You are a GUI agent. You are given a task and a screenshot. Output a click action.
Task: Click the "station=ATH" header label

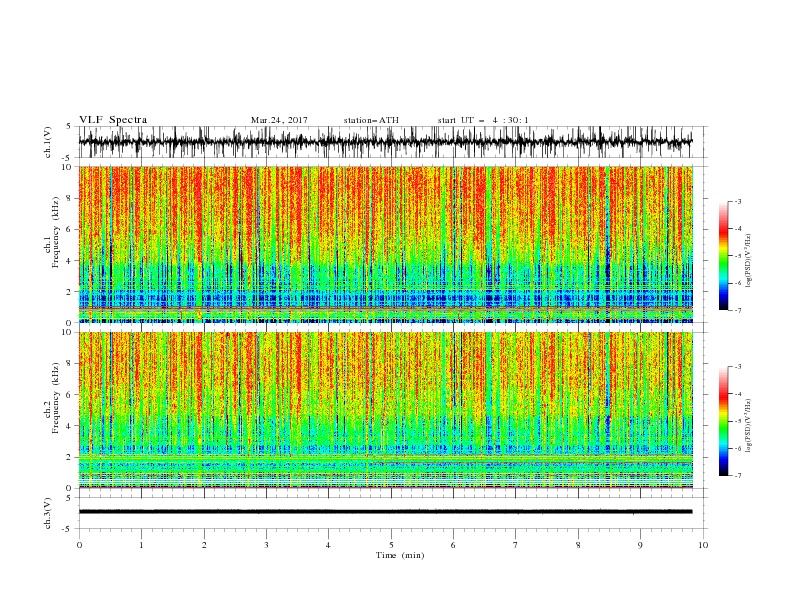371,120
